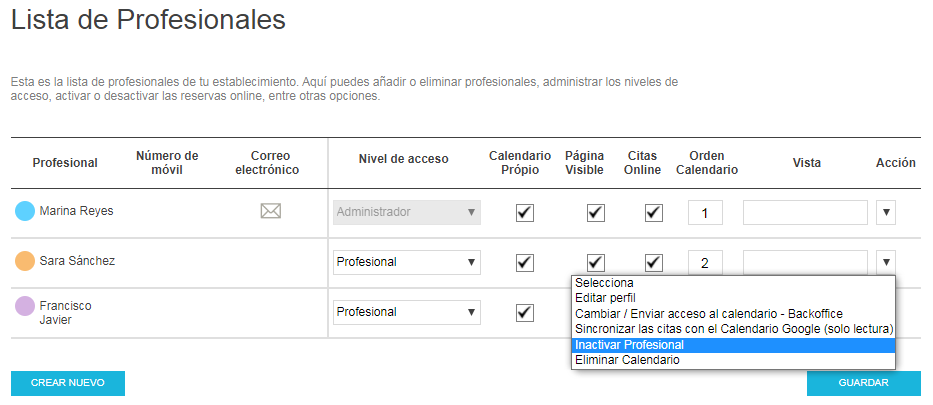
Task: Click the email envelope icon for Marina Reyes
Action: pos(271,211)
